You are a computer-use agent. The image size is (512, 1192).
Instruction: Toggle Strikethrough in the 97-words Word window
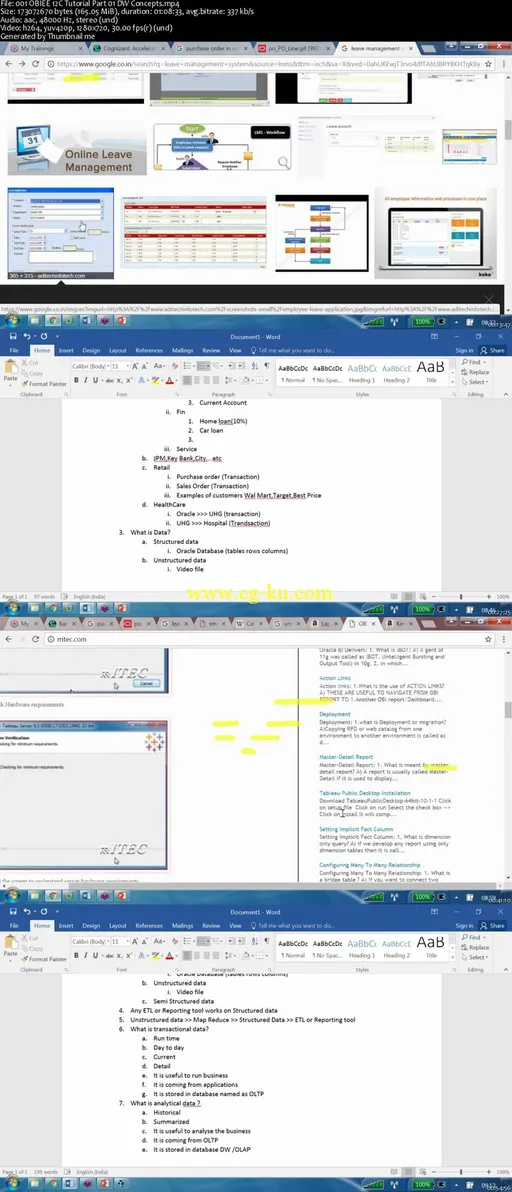[110, 380]
